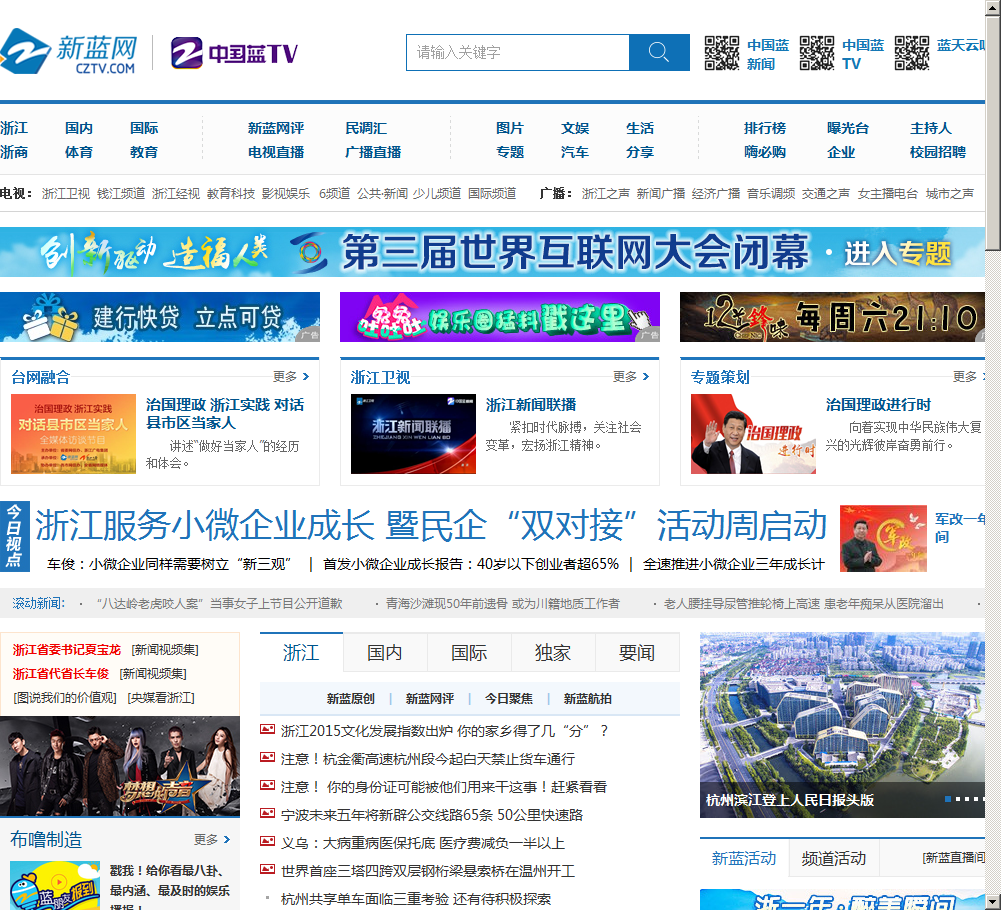
Task: Switch to the 国际 news tab
Action: [469, 653]
